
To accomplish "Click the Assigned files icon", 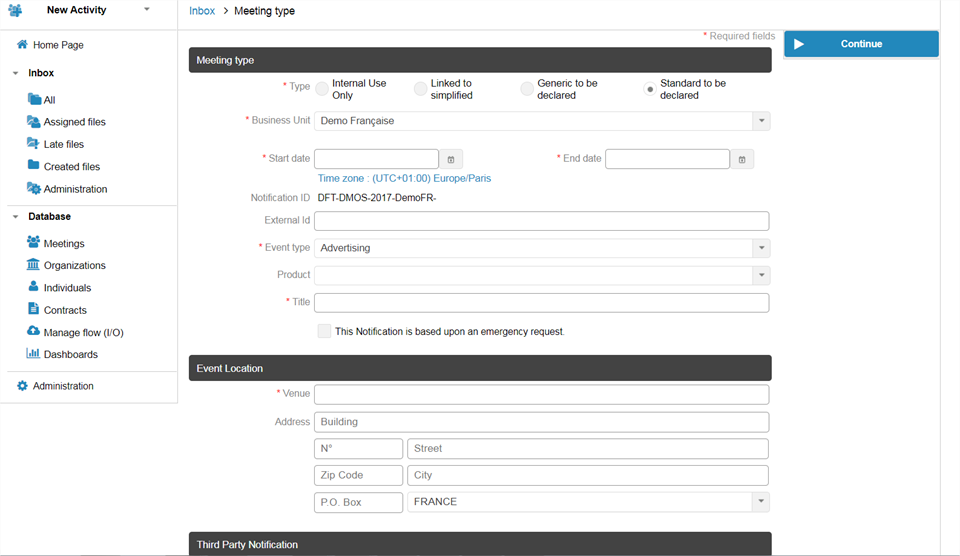I will click(34, 121).
